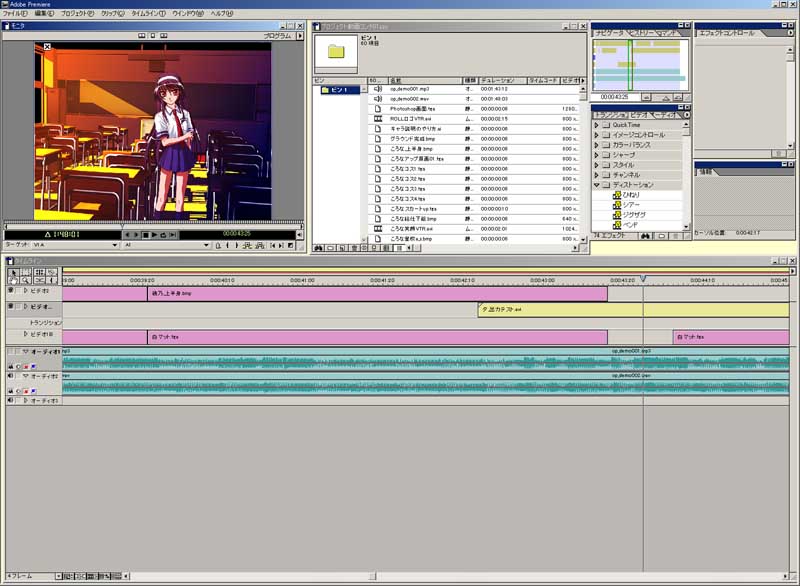The height and width of the screenshot is (586, 800).
Task: Click the speaker icon of op_demo001.mp3
Action: [x=378, y=89]
